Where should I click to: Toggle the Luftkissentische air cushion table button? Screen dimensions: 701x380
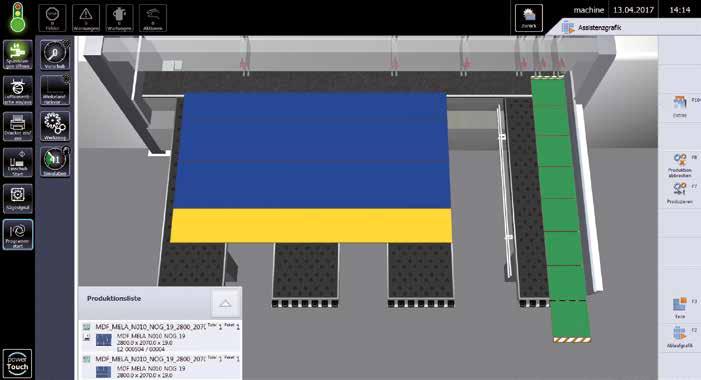18,90
